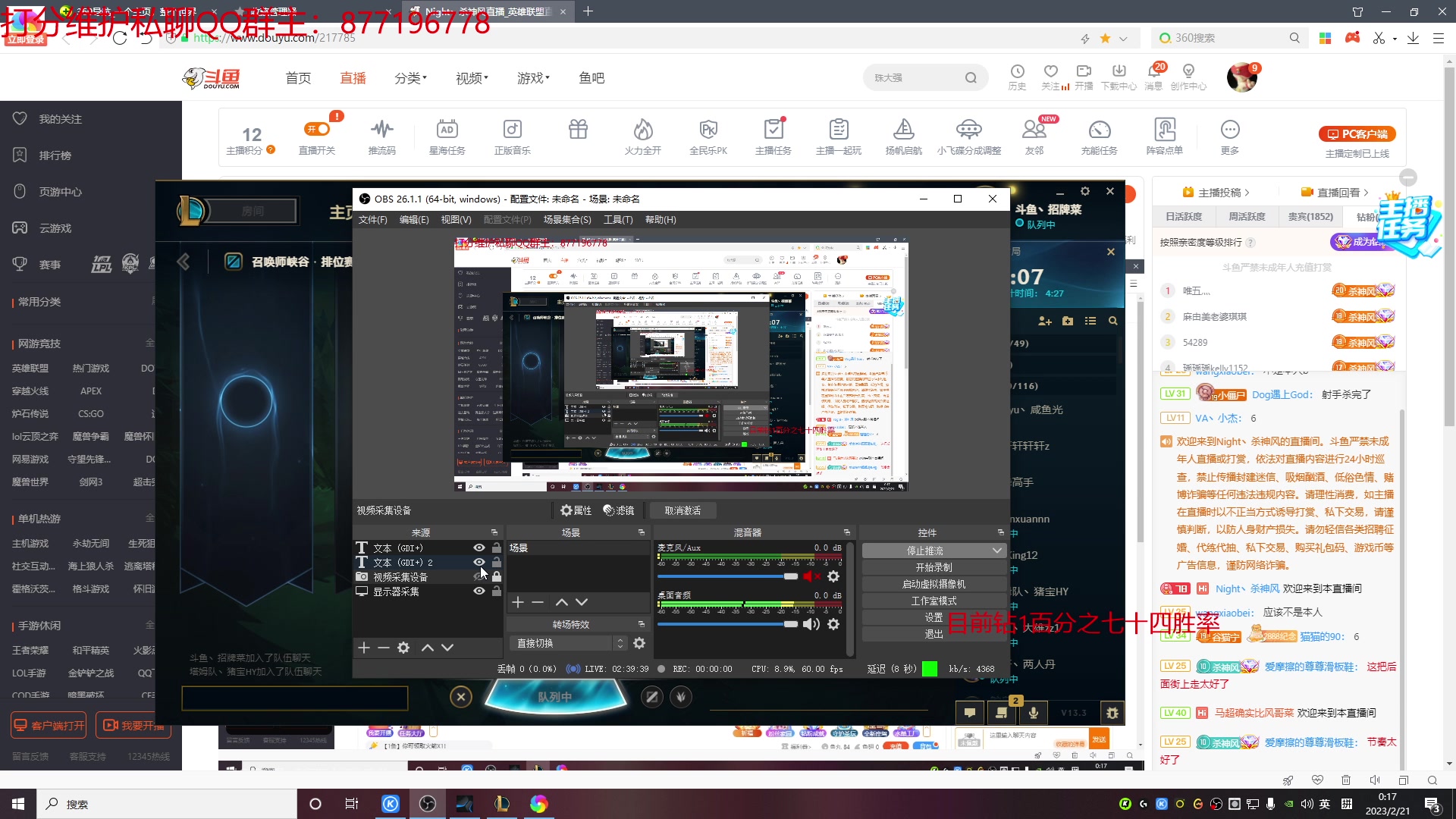Click the 开始录制 button
The image size is (1456, 819).
pyautogui.click(x=934, y=566)
